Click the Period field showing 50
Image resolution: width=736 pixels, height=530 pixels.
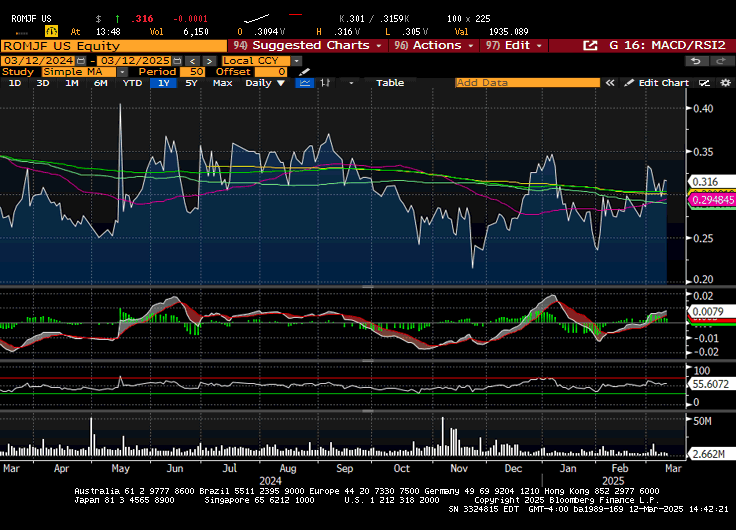click(192, 72)
